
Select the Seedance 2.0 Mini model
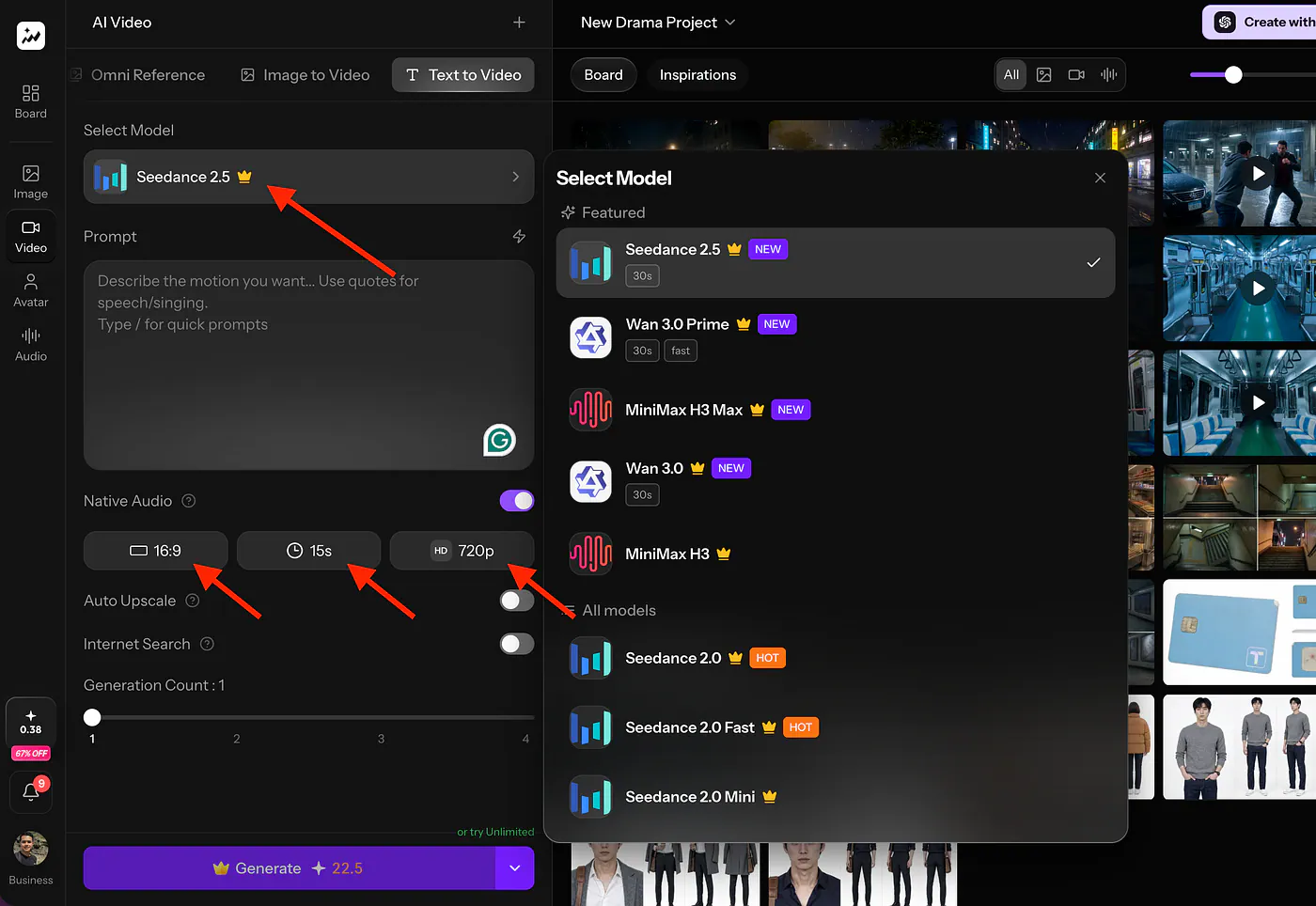click(x=836, y=797)
